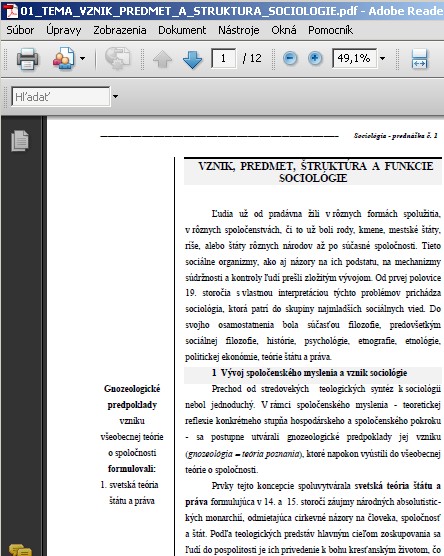The image size is (444, 556).
Task: Open the Súbor menu
Action: (x=20, y=30)
